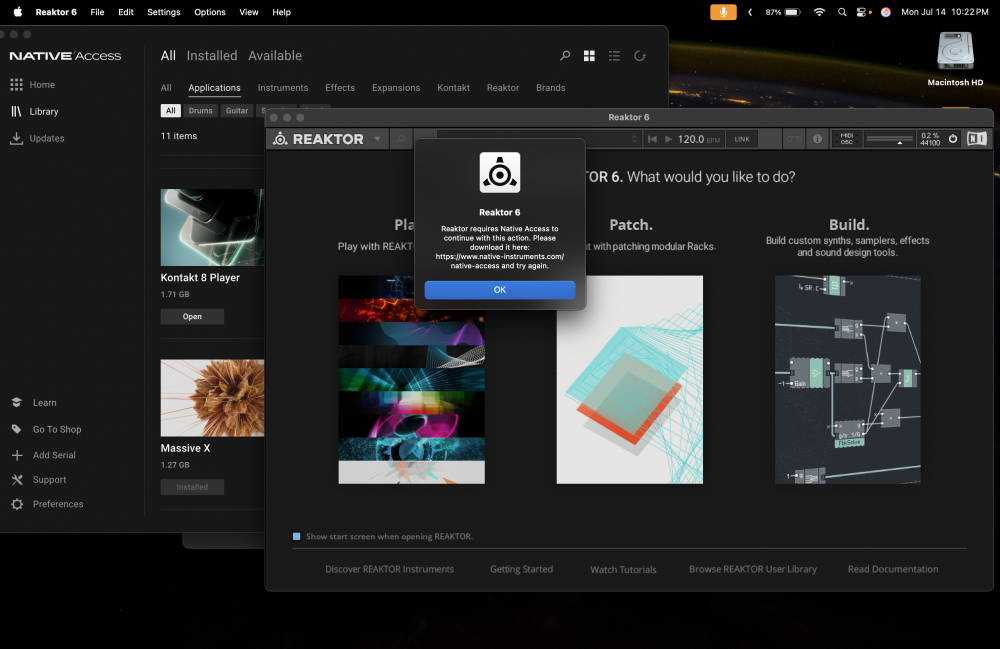Click the All filter chip under Applications
The height and width of the screenshot is (649, 1000).
[x=170, y=111]
